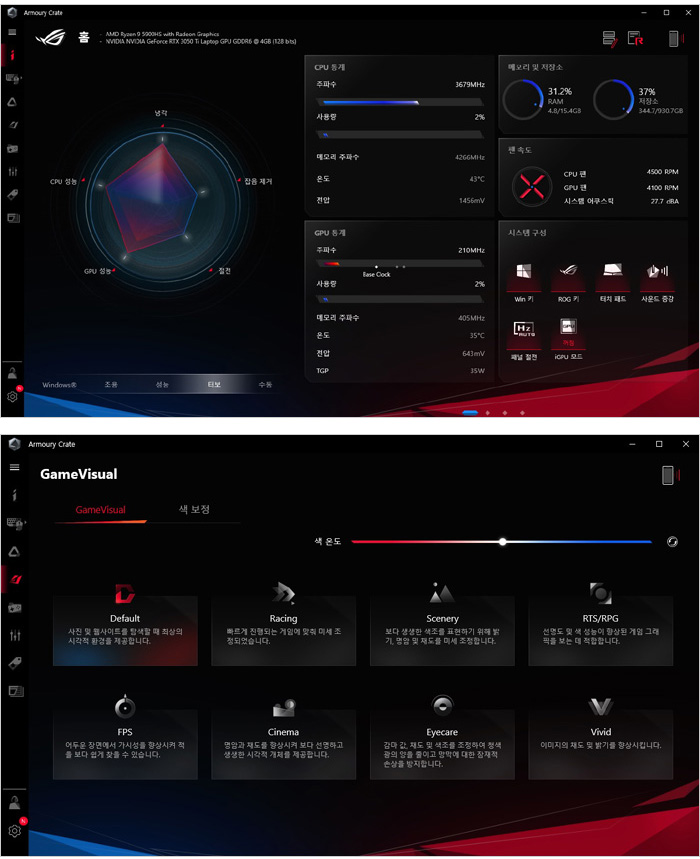This screenshot has height=859, width=700.
Task: Click the 잡음 제거 label on radar chart
Action: [258, 181]
